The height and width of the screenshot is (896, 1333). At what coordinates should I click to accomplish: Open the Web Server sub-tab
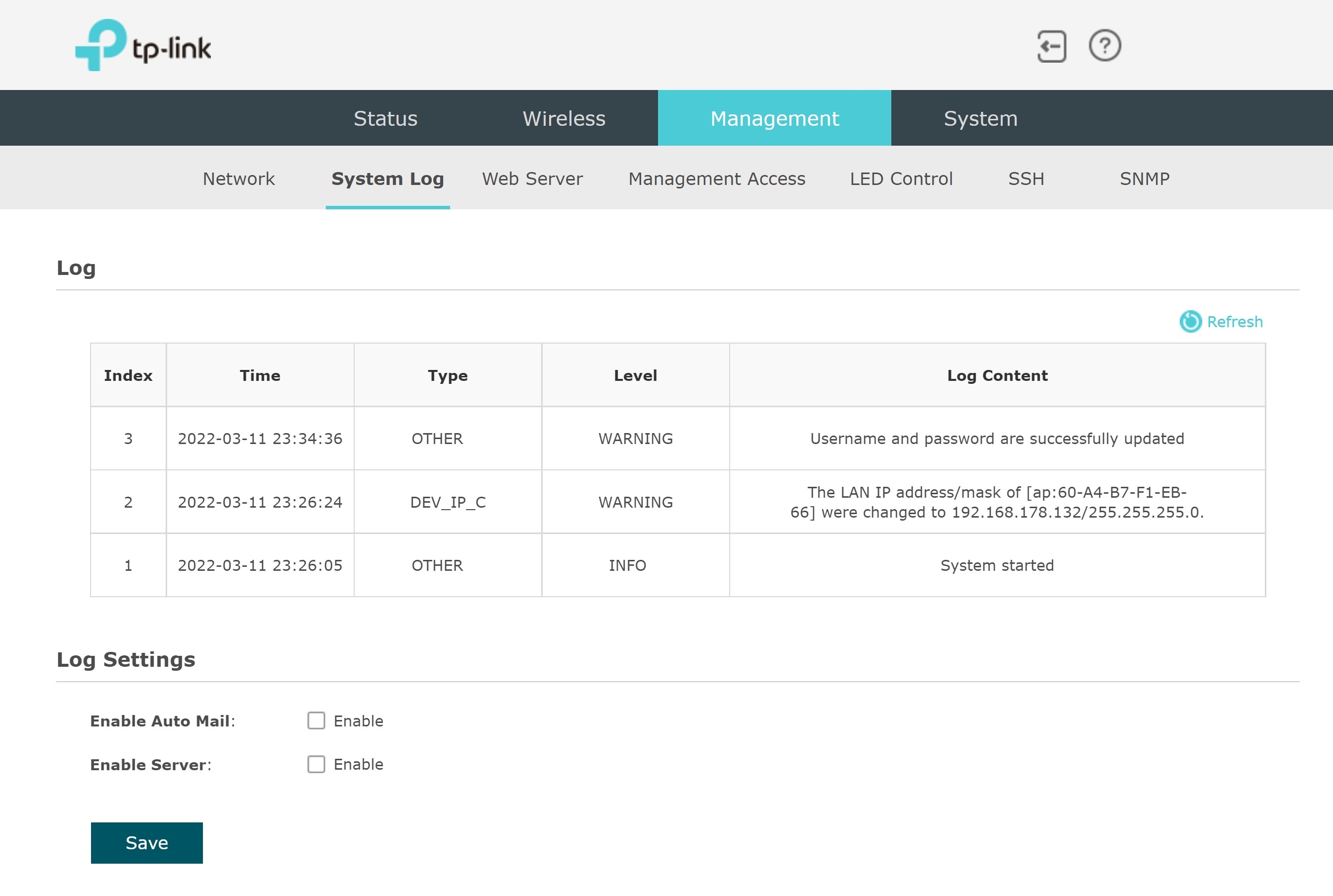pos(532,179)
